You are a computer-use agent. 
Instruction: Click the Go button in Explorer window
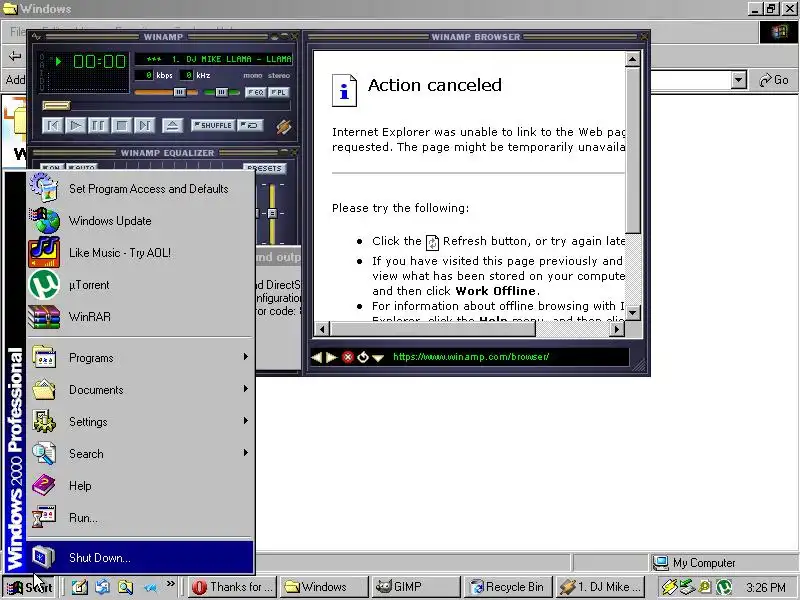coord(774,80)
